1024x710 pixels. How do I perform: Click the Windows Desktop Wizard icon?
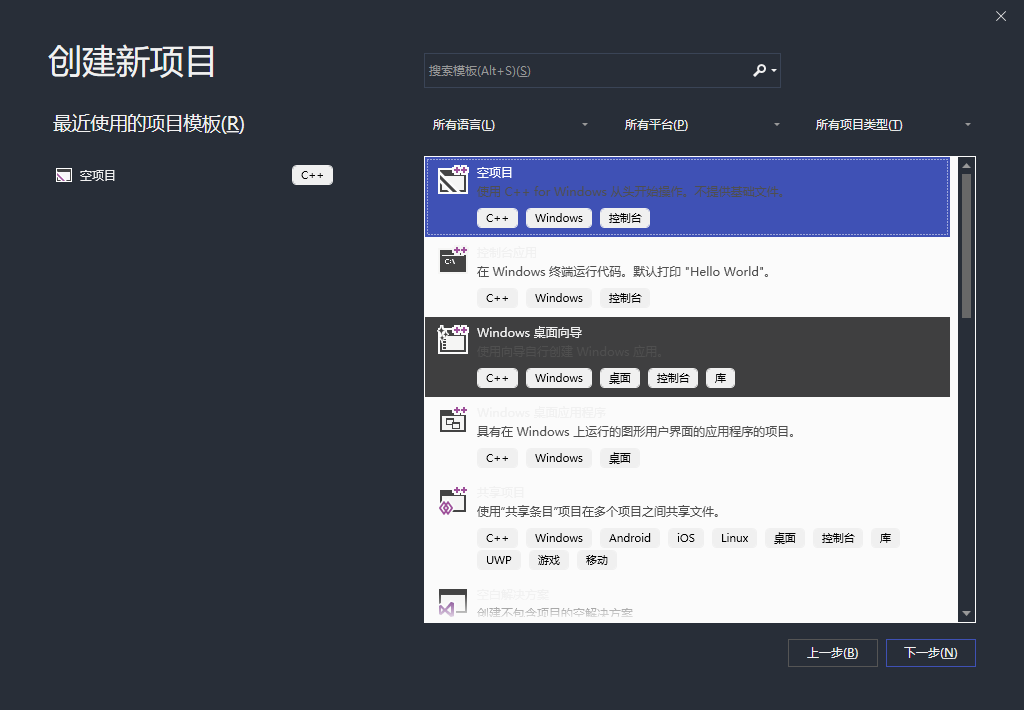coord(453,340)
